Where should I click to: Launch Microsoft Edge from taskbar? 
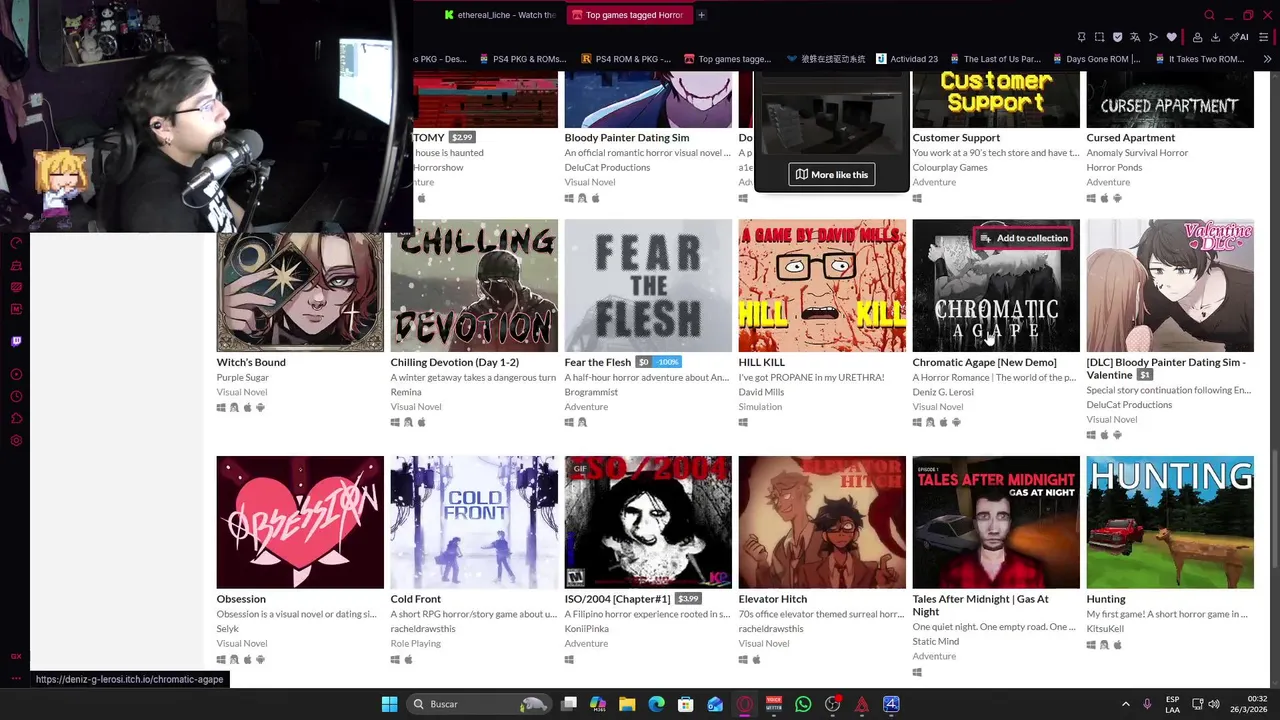(656, 704)
